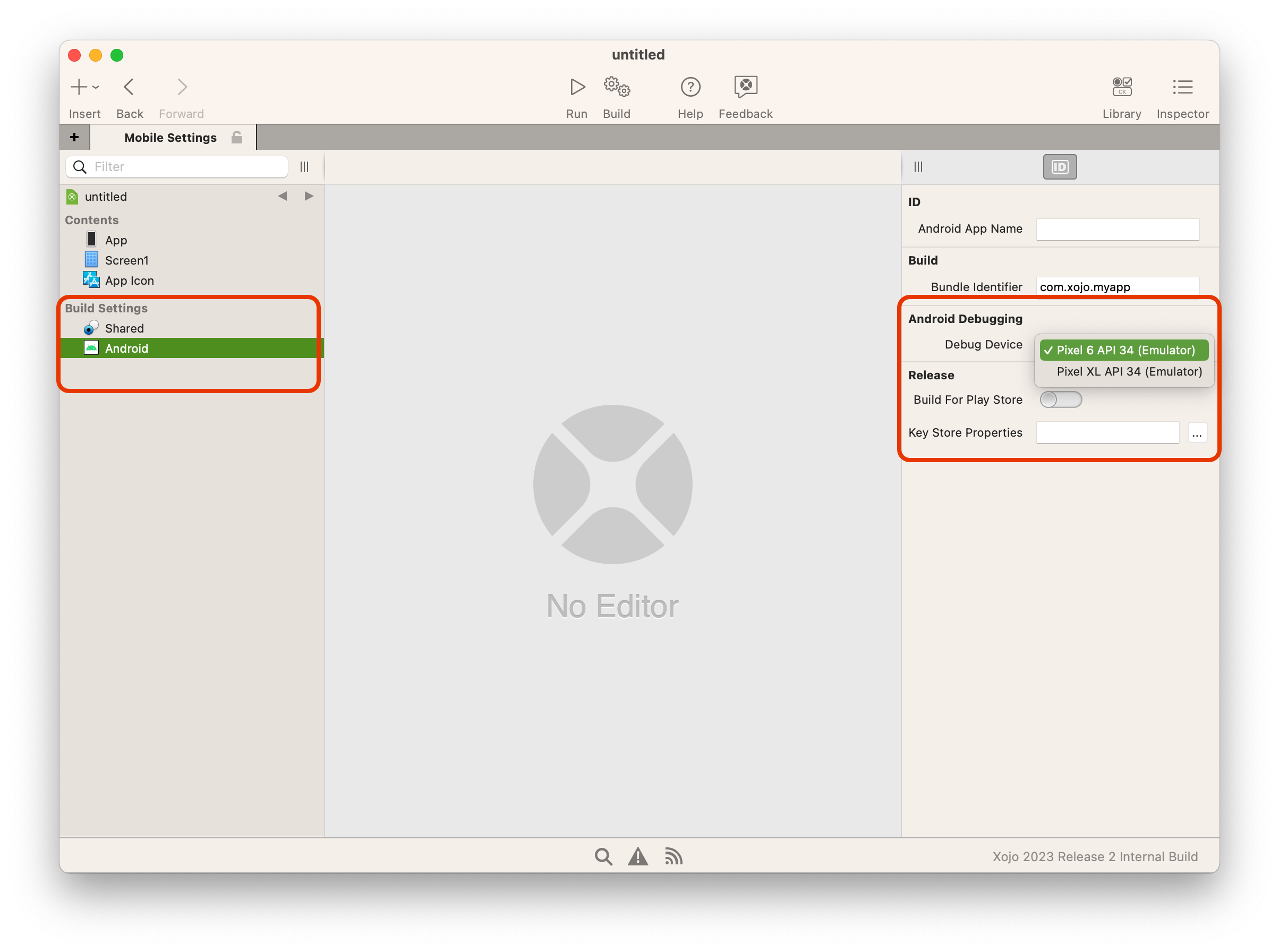Viewport: 1279px width, 952px height.
Task: Open the Insert dropdown arrow
Action: tap(96, 88)
